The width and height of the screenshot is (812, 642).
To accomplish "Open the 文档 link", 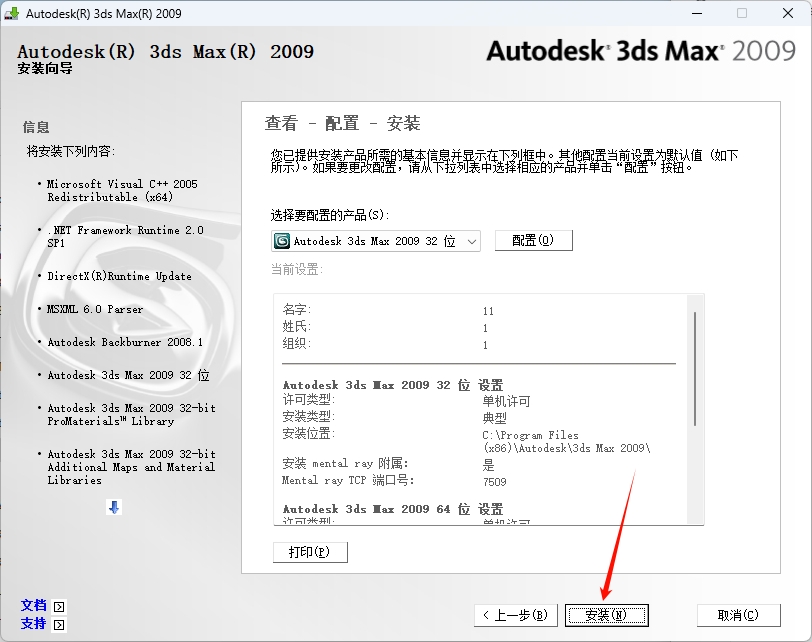I will tap(34, 606).
